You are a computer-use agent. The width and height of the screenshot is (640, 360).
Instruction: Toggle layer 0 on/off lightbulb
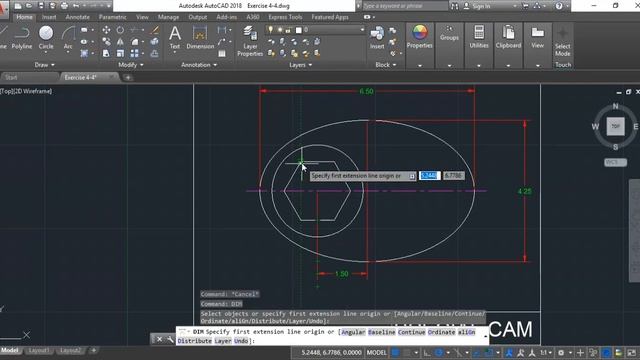tap(270, 30)
